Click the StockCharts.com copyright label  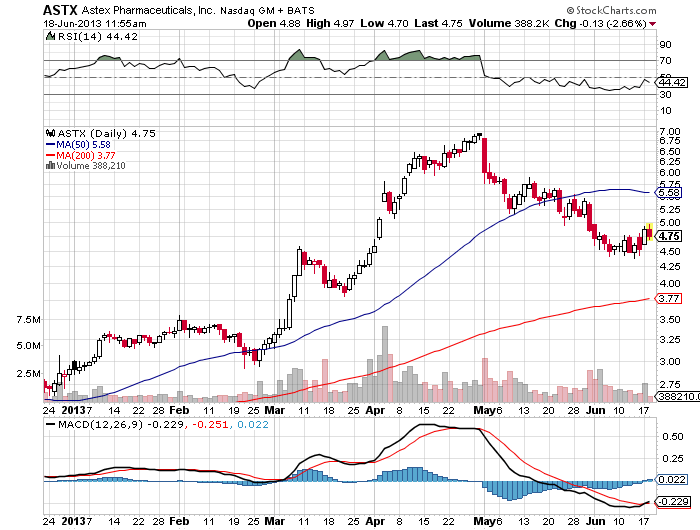(x=611, y=10)
